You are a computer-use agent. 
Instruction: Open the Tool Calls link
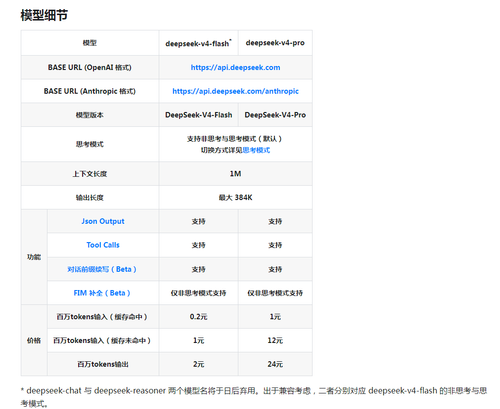[x=103, y=245]
